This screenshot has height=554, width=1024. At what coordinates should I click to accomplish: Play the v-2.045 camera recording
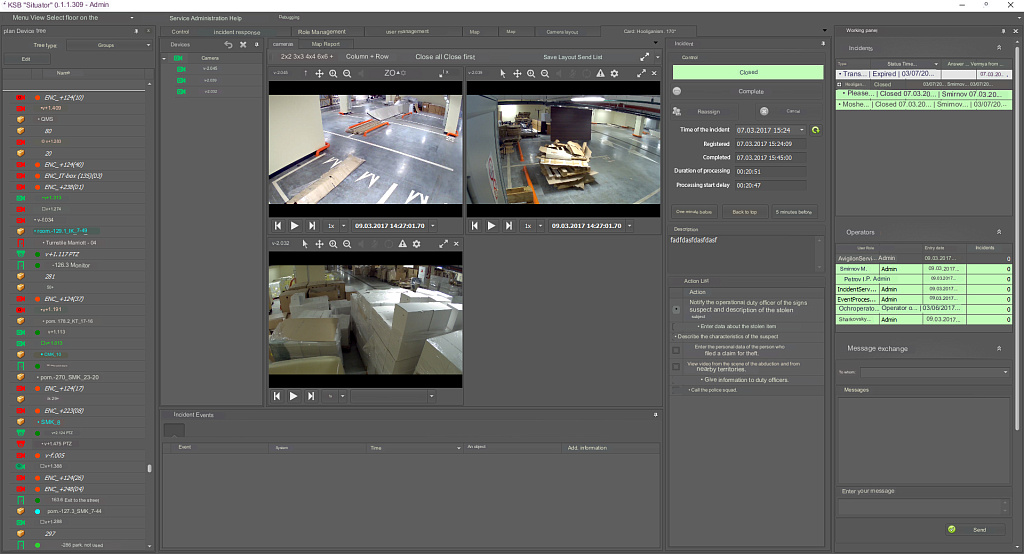(294, 226)
